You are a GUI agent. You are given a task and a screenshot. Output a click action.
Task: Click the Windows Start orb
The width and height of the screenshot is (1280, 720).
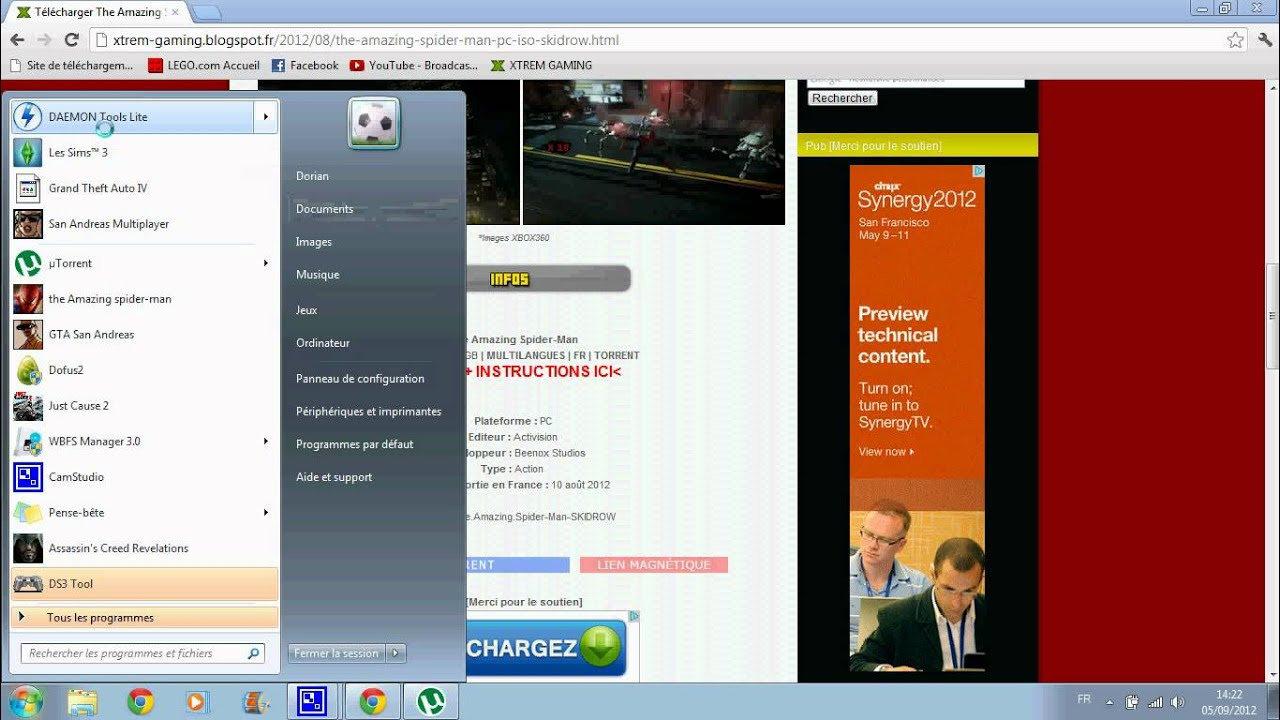[25, 701]
